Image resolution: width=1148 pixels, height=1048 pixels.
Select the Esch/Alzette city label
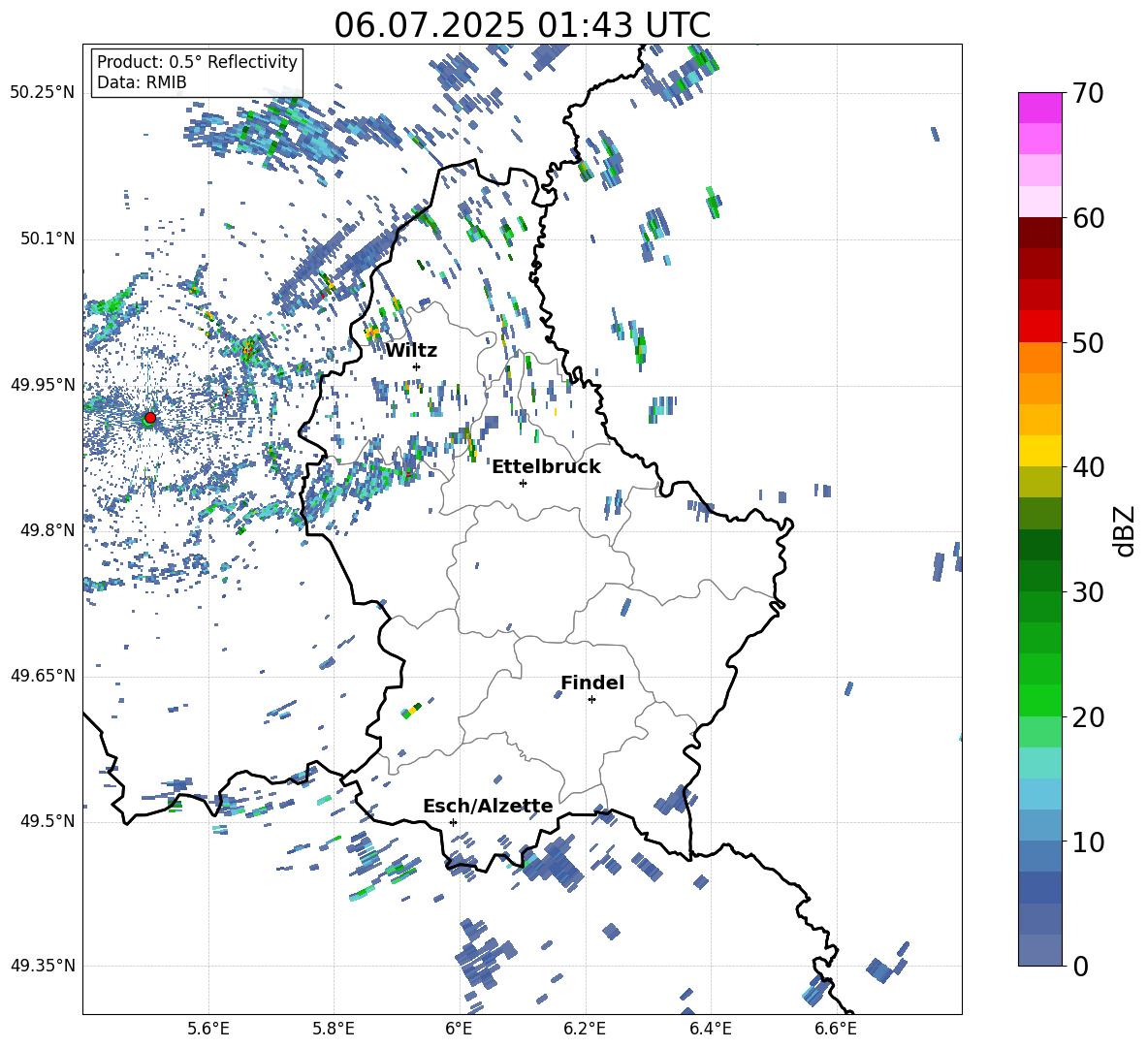(488, 806)
